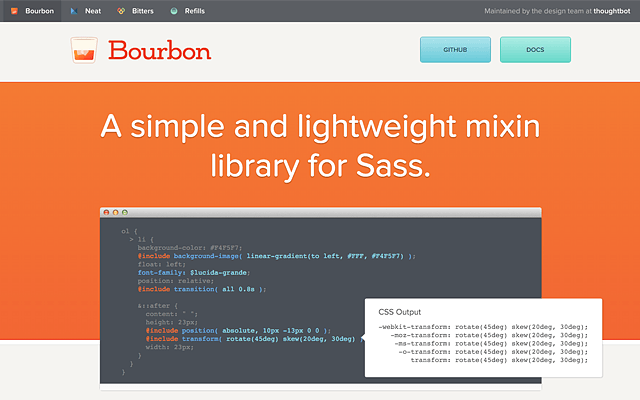Click the red close dot of code window

click(x=107, y=212)
